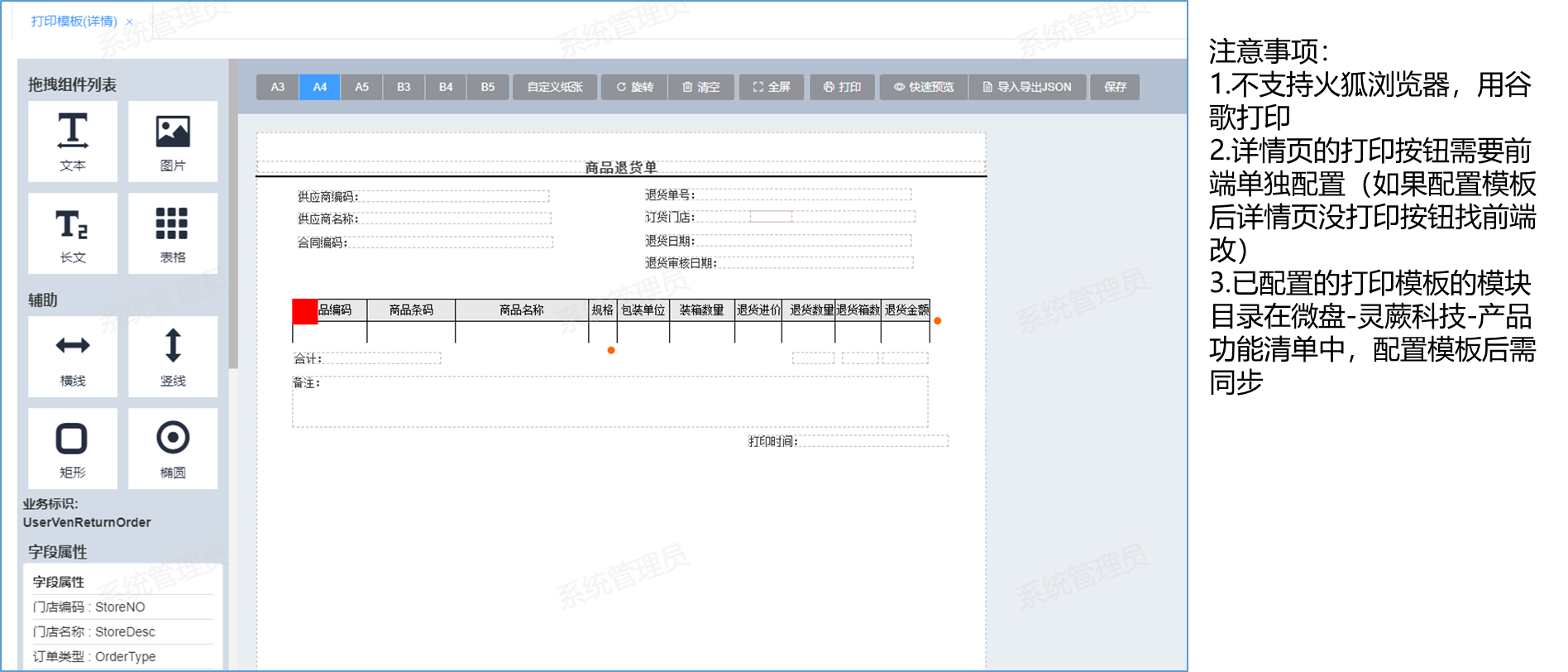The height and width of the screenshot is (672, 1568).
Task: Click the 旋转 rotate button
Action: point(635,87)
